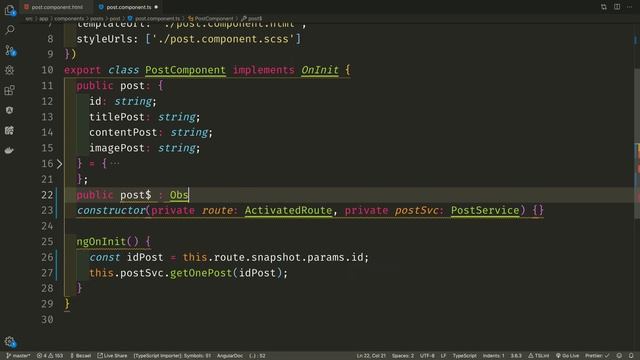The width and height of the screenshot is (640, 360).
Task: Click the post$ property name on line 22
Action: (x=136, y=195)
